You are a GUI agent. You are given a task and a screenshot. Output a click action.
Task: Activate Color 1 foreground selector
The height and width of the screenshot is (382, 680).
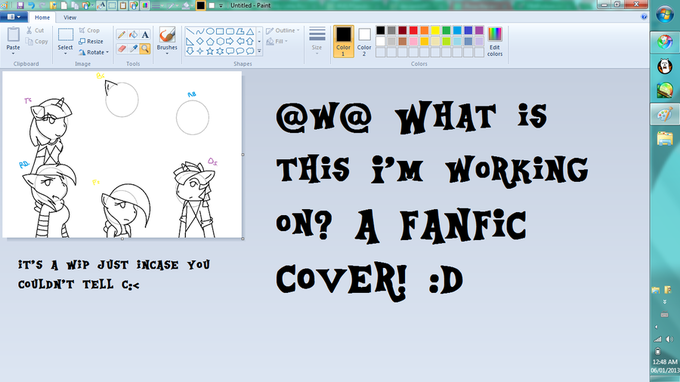(x=343, y=41)
